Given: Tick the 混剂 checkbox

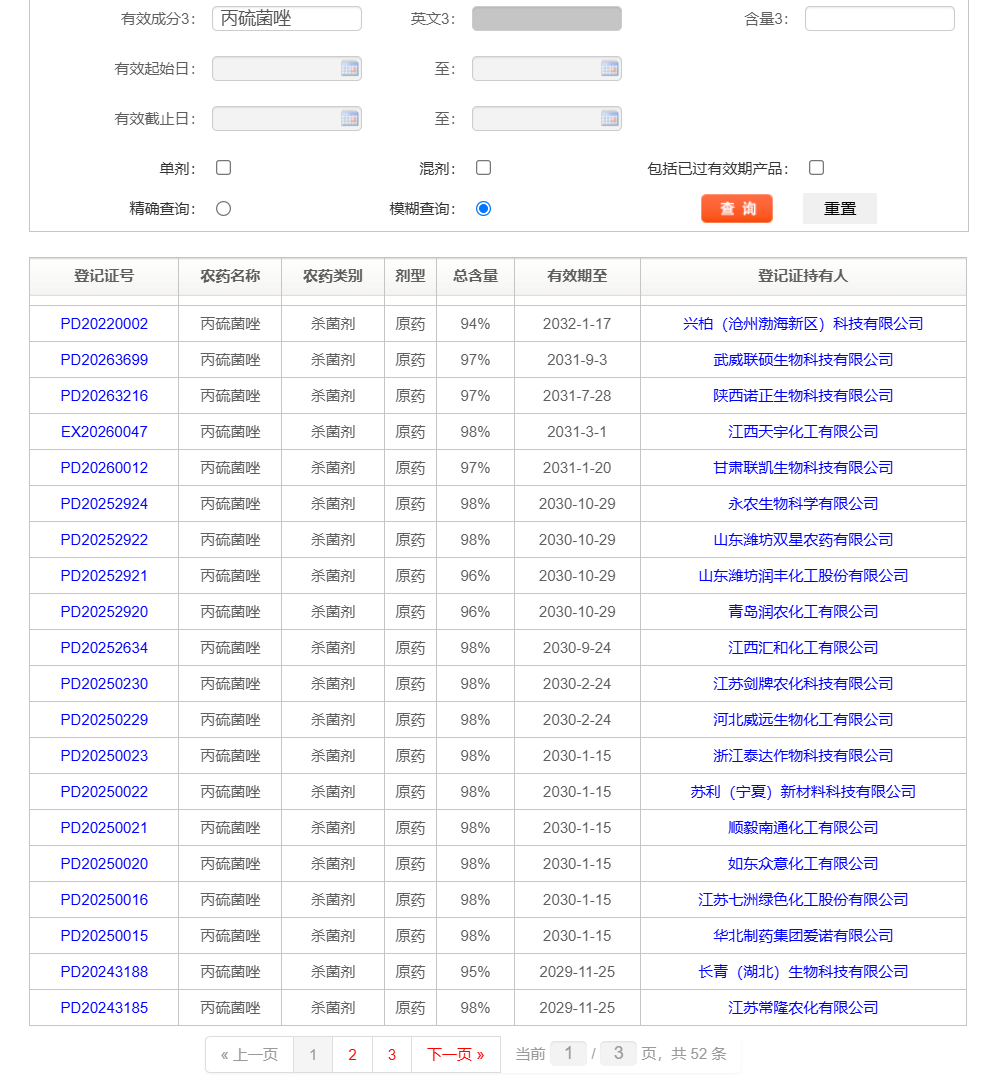Looking at the screenshot, I should tap(483, 168).
